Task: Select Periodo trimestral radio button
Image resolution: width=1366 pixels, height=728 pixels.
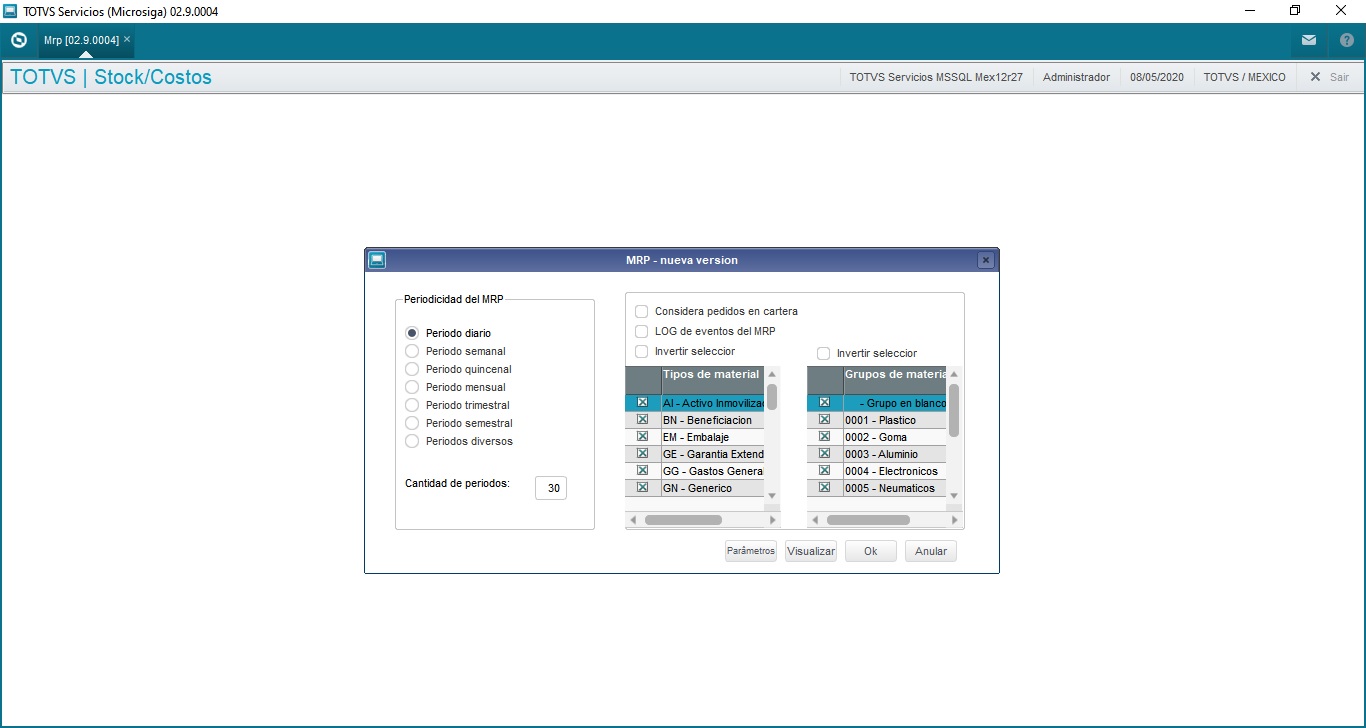Action: click(x=412, y=405)
